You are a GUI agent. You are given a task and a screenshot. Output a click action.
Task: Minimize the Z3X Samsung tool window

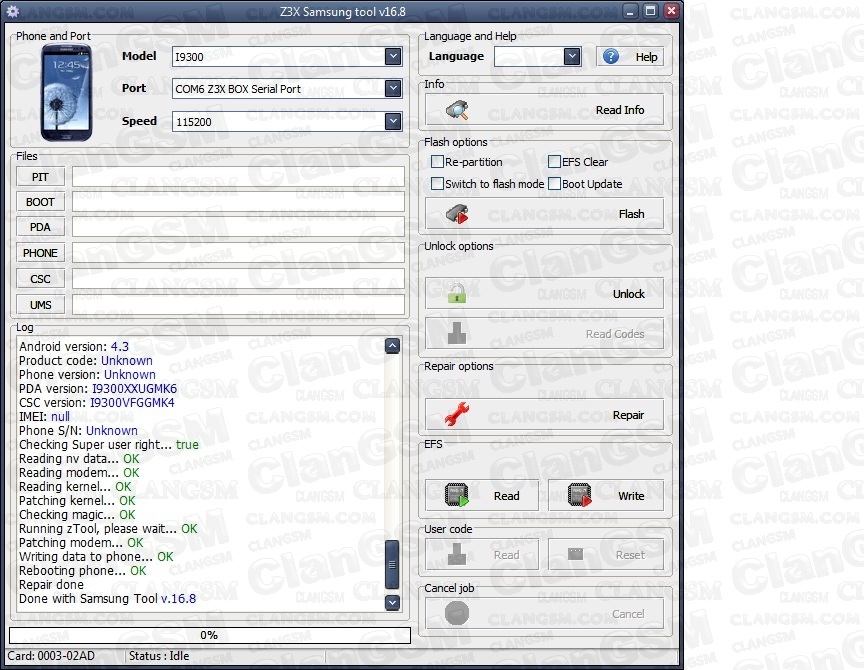click(x=631, y=11)
